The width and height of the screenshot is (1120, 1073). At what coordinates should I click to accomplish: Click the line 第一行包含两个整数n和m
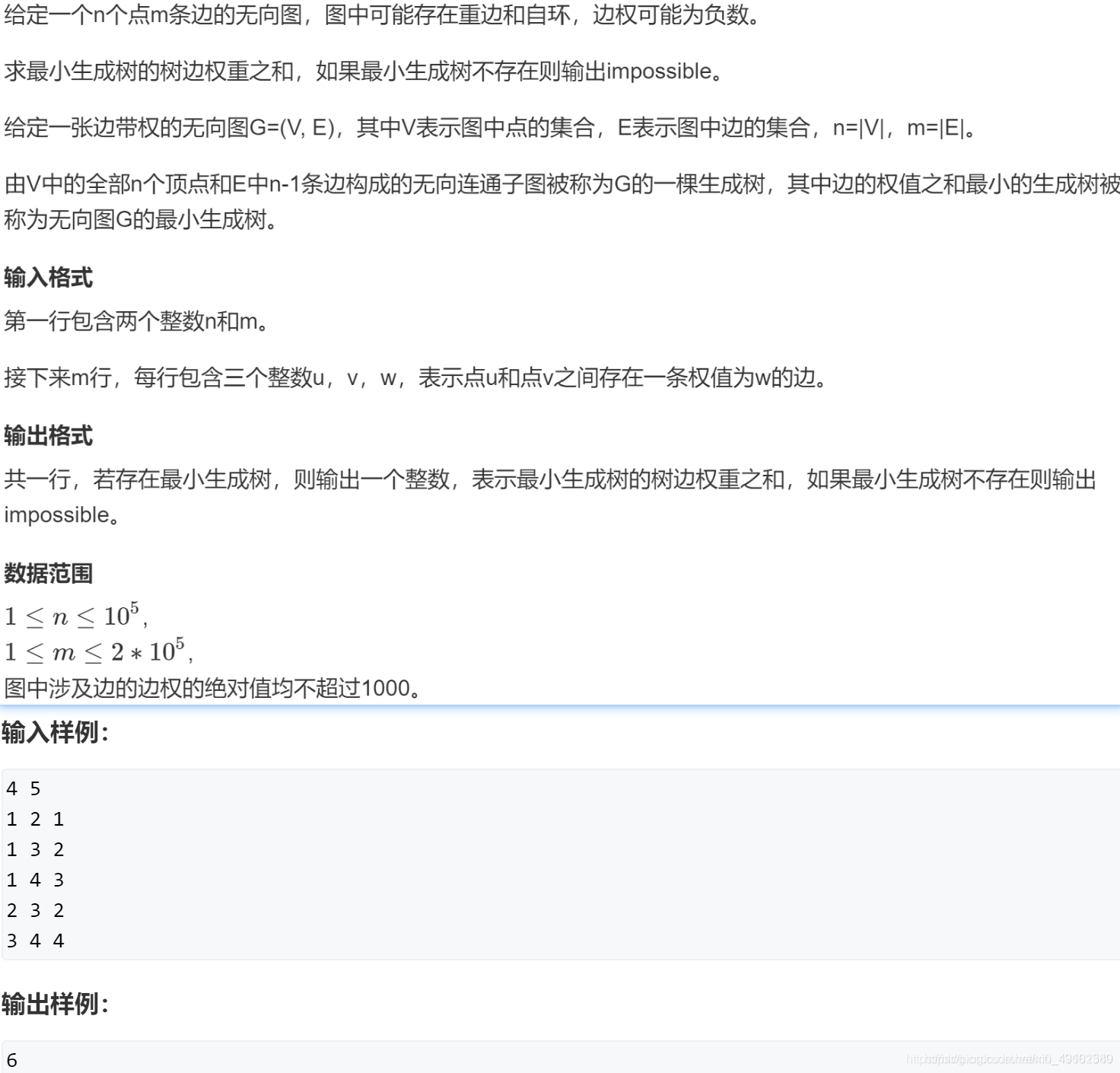point(137,320)
